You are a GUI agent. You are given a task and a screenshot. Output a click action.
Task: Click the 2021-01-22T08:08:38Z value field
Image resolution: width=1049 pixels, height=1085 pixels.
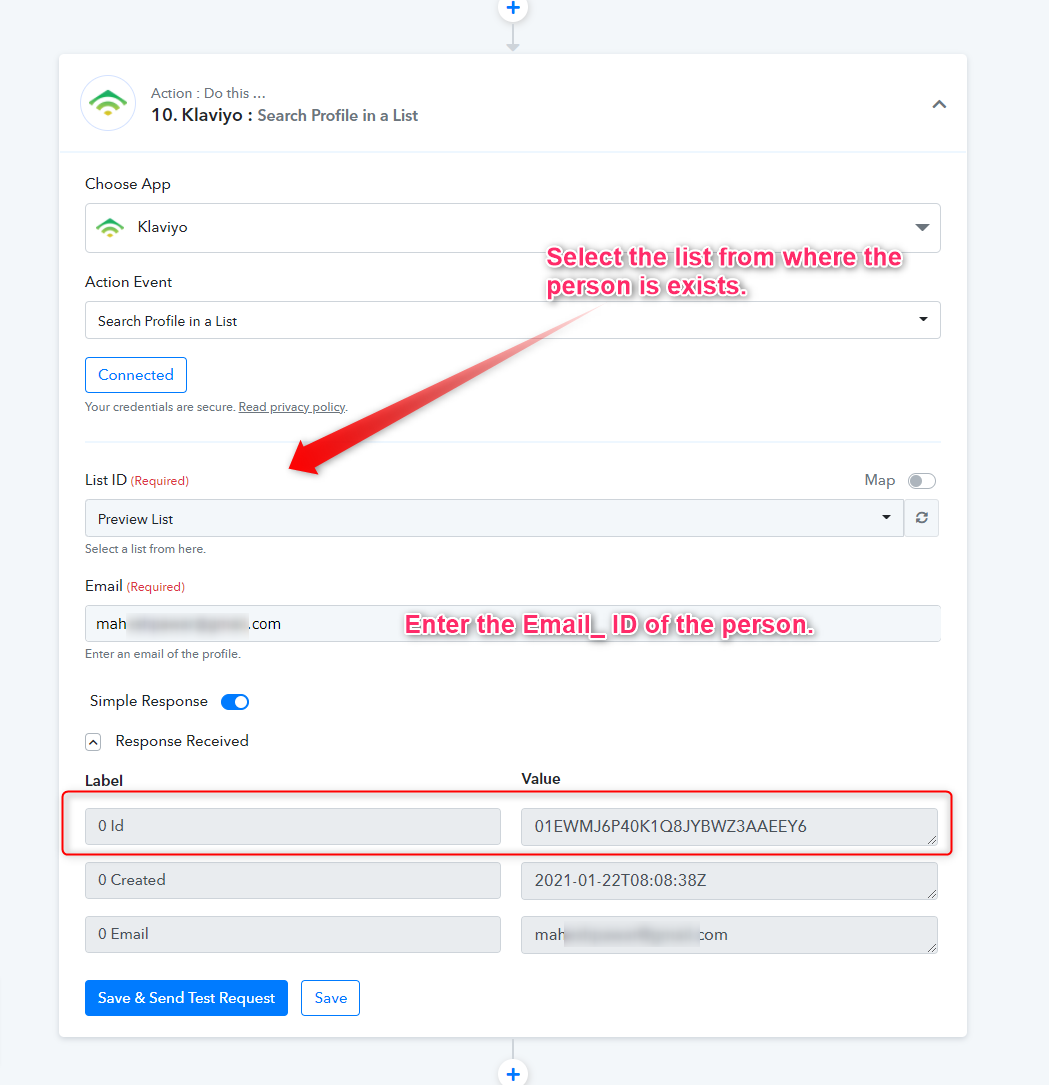coord(729,881)
